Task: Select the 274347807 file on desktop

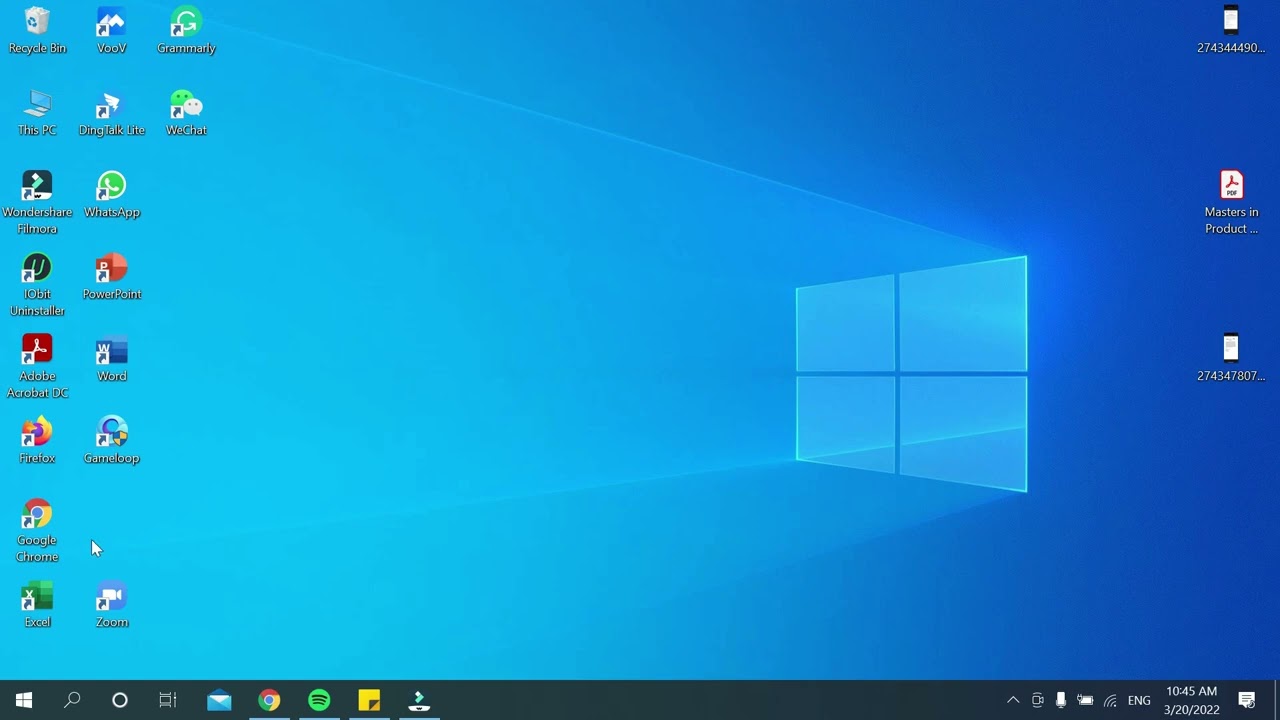Action: 1231,358
